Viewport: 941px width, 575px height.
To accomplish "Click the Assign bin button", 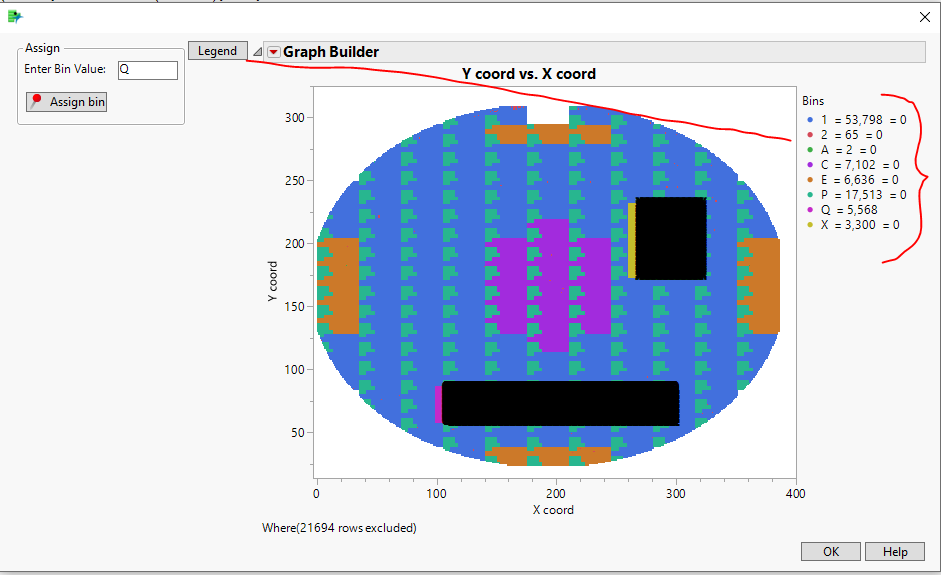I will point(67,102).
